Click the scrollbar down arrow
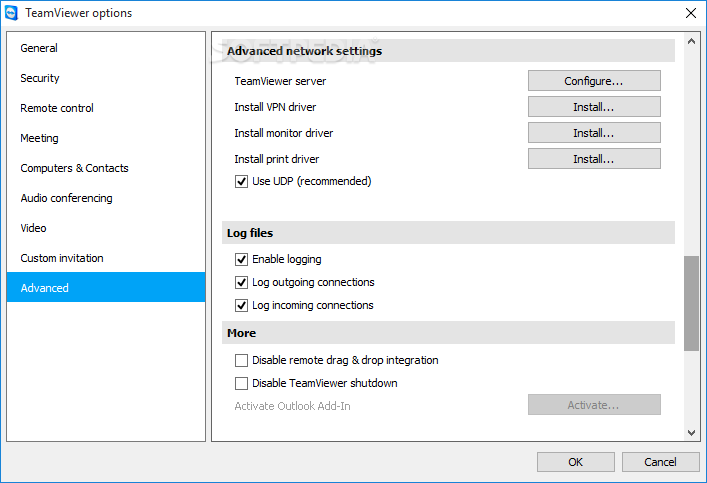 point(691,432)
